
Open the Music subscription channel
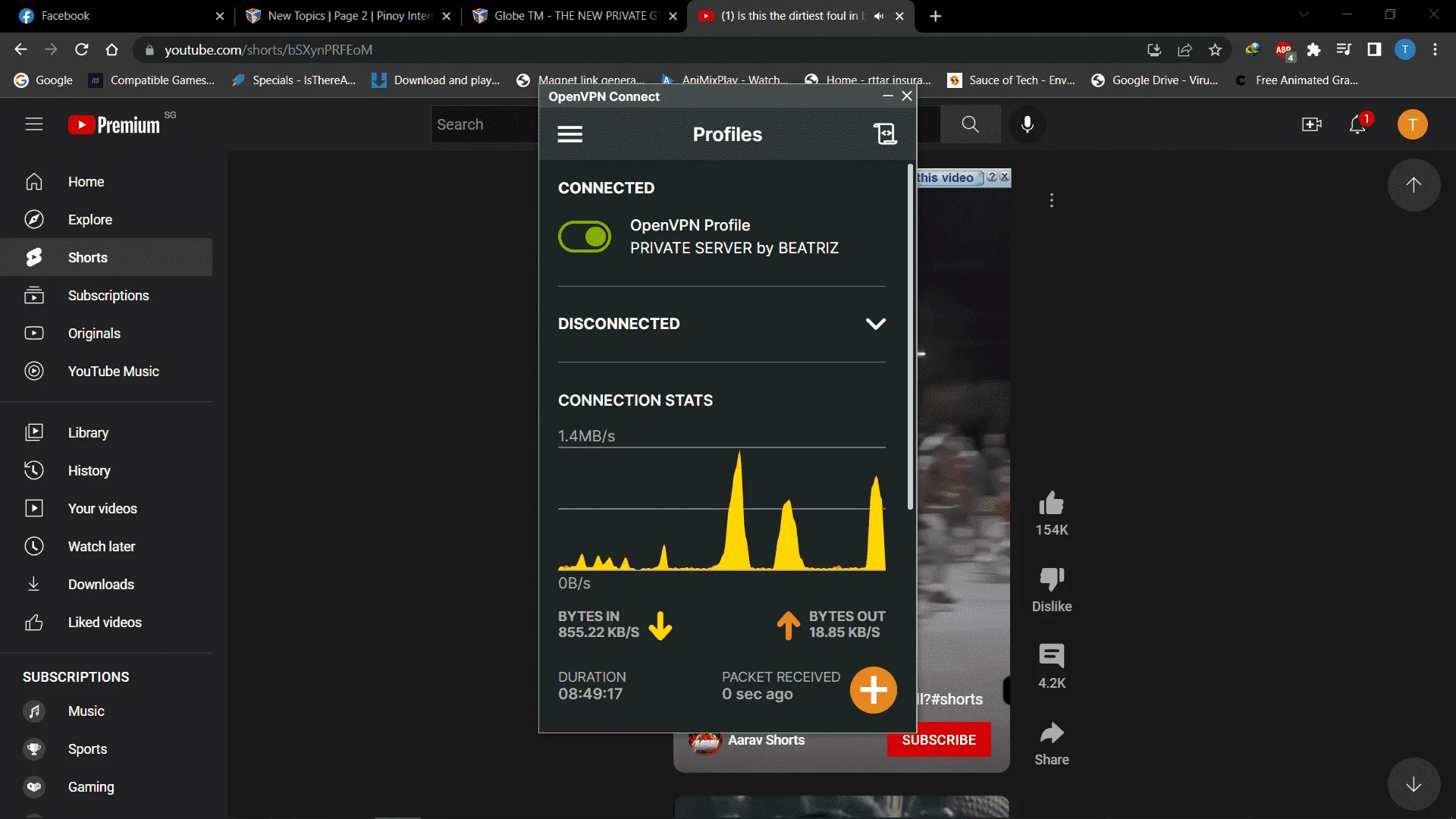(106, 711)
